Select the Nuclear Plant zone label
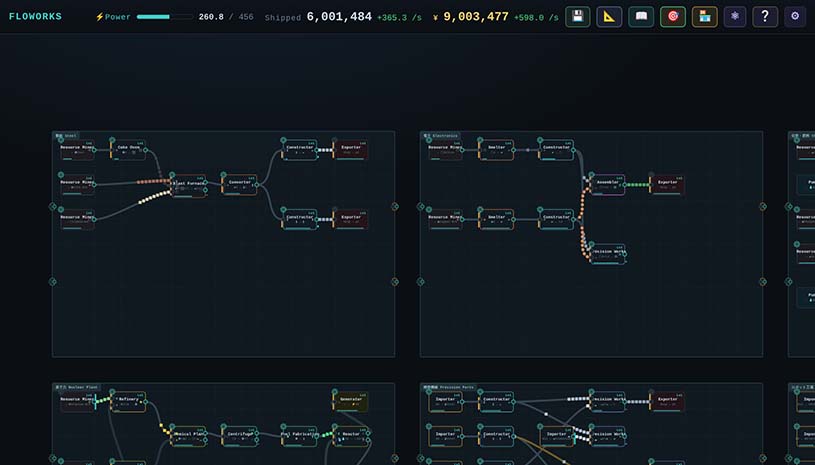The height and width of the screenshot is (465, 815). pos(77,387)
